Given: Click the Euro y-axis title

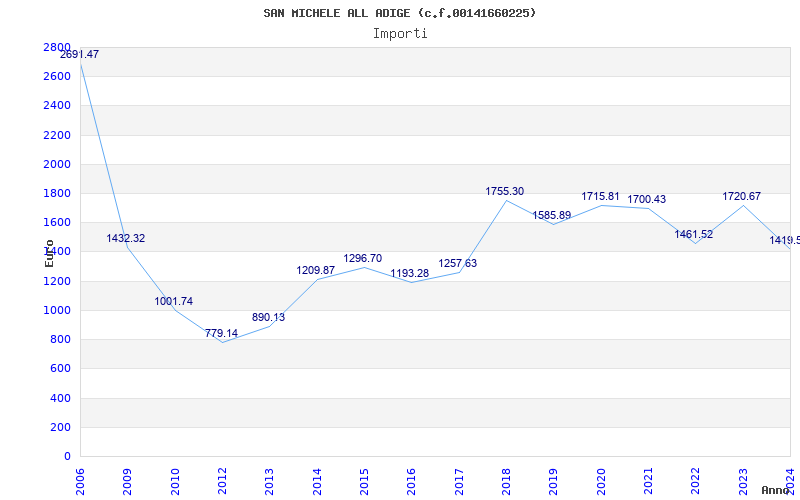Looking at the screenshot, I should pyautogui.click(x=49, y=253).
